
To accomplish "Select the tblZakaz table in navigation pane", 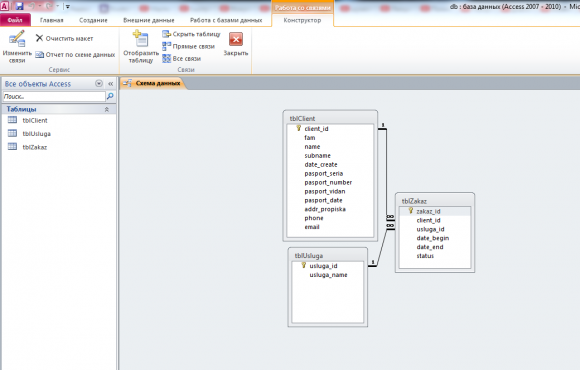I will pyautogui.click(x=34, y=147).
